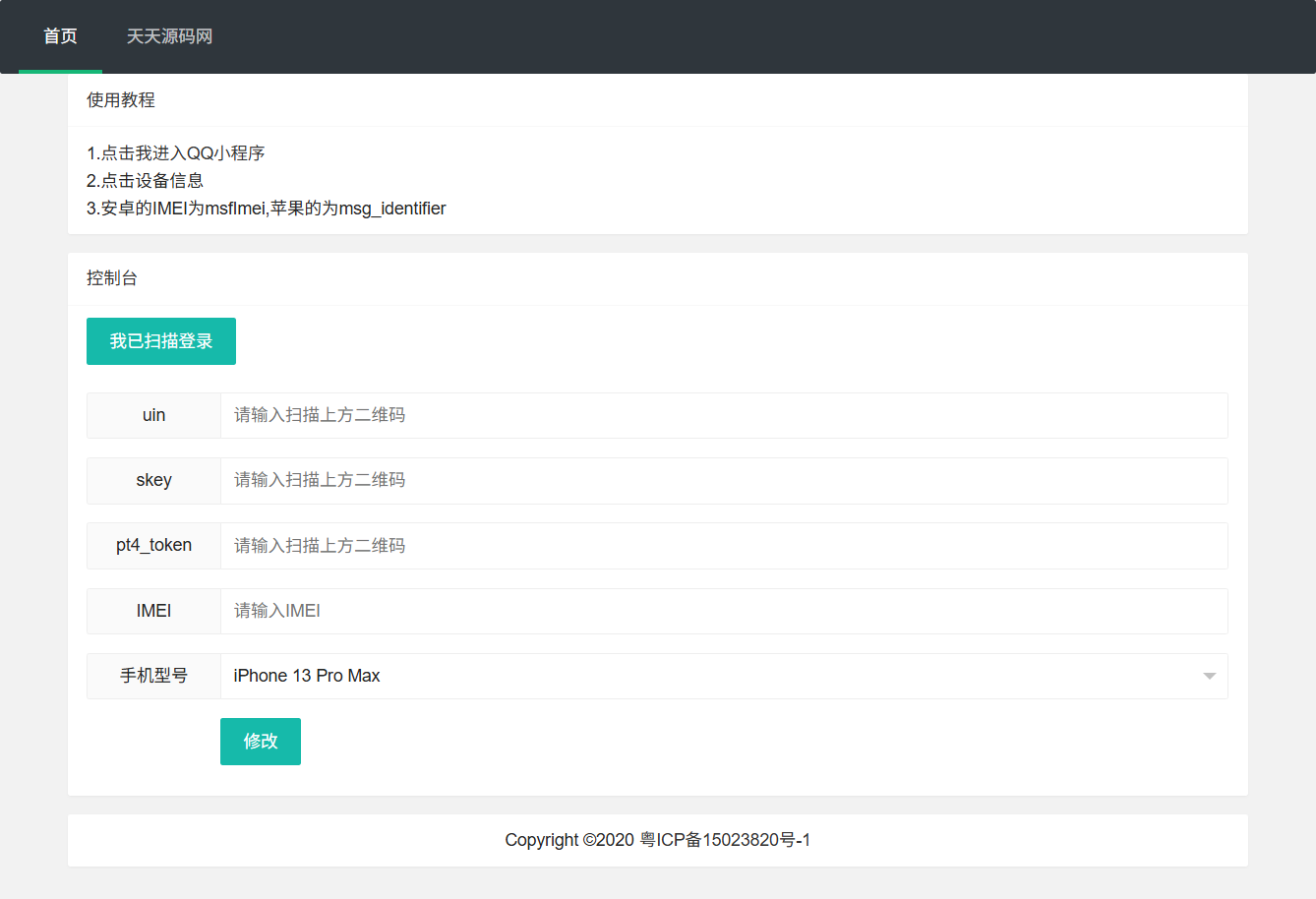
Task: Focus the uin input field
Action: tap(723, 415)
